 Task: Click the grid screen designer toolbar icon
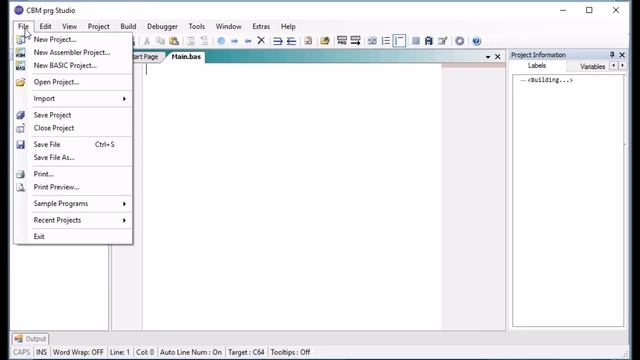click(x=416, y=41)
